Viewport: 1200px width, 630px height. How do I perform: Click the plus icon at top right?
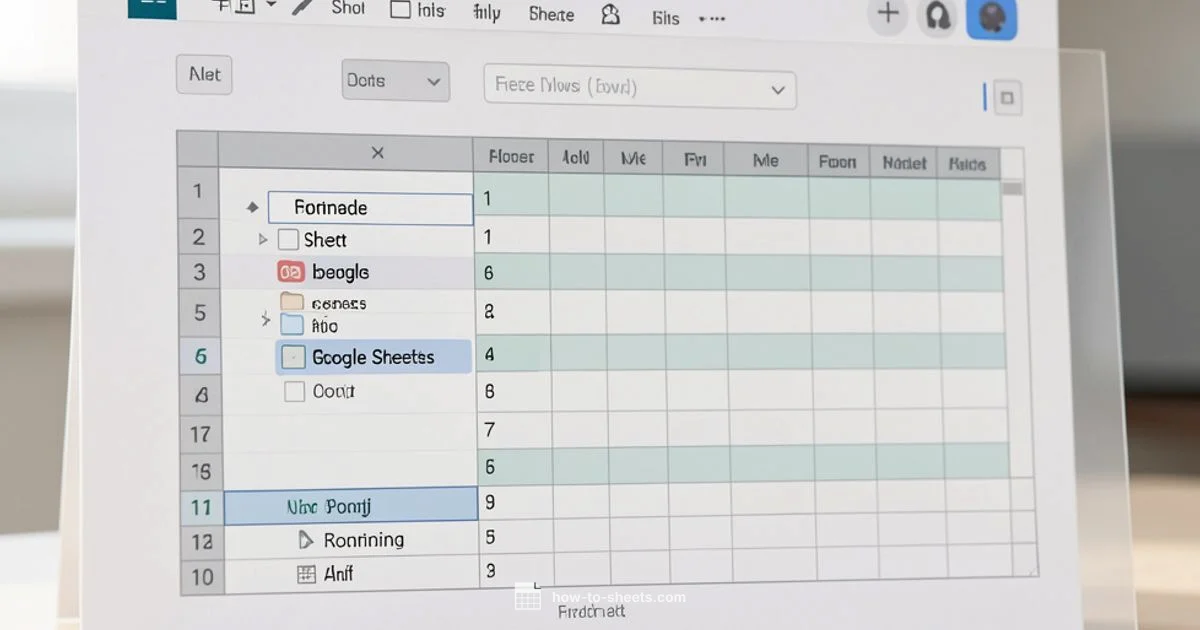click(x=887, y=14)
